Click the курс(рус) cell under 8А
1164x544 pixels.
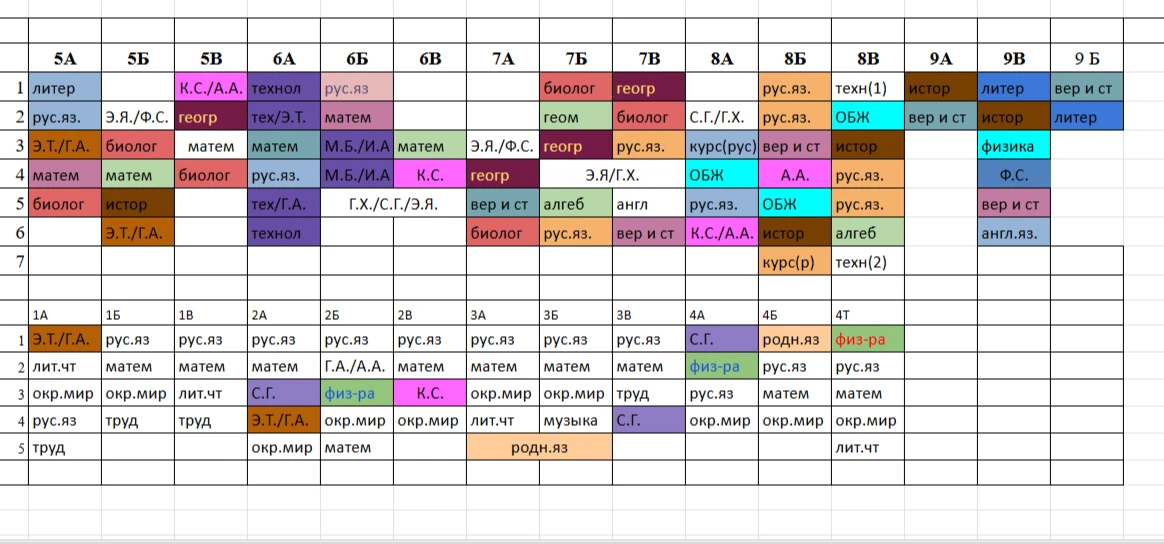[x=722, y=146]
